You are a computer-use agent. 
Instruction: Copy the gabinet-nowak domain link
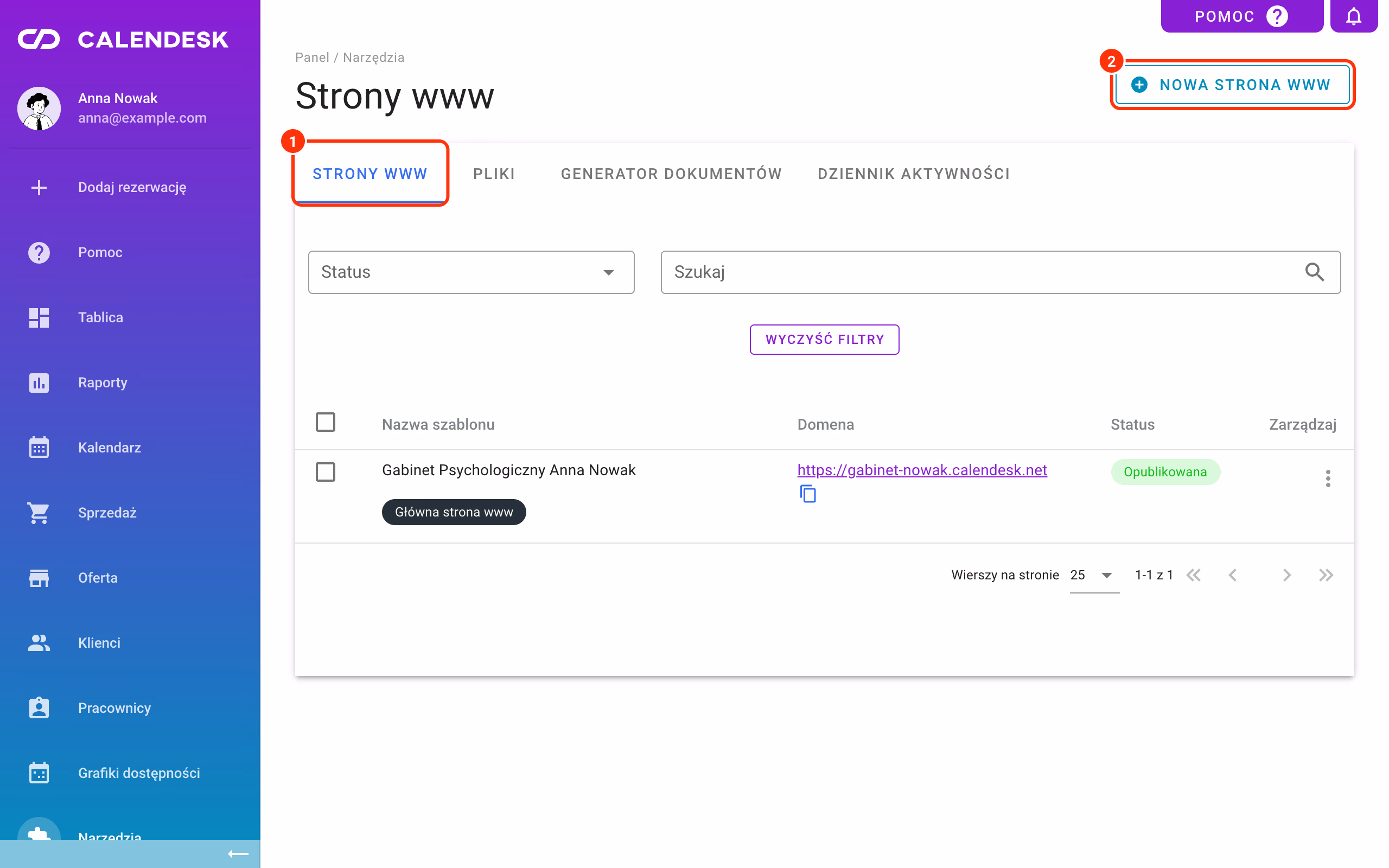pos(808,494)
